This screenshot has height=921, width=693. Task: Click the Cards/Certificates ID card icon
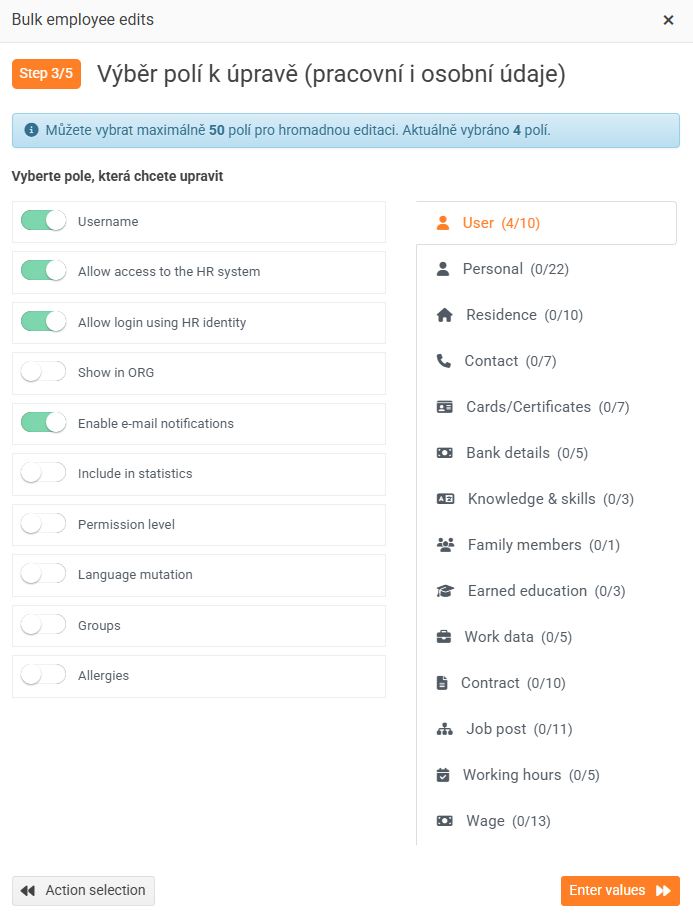coord(445,407)
